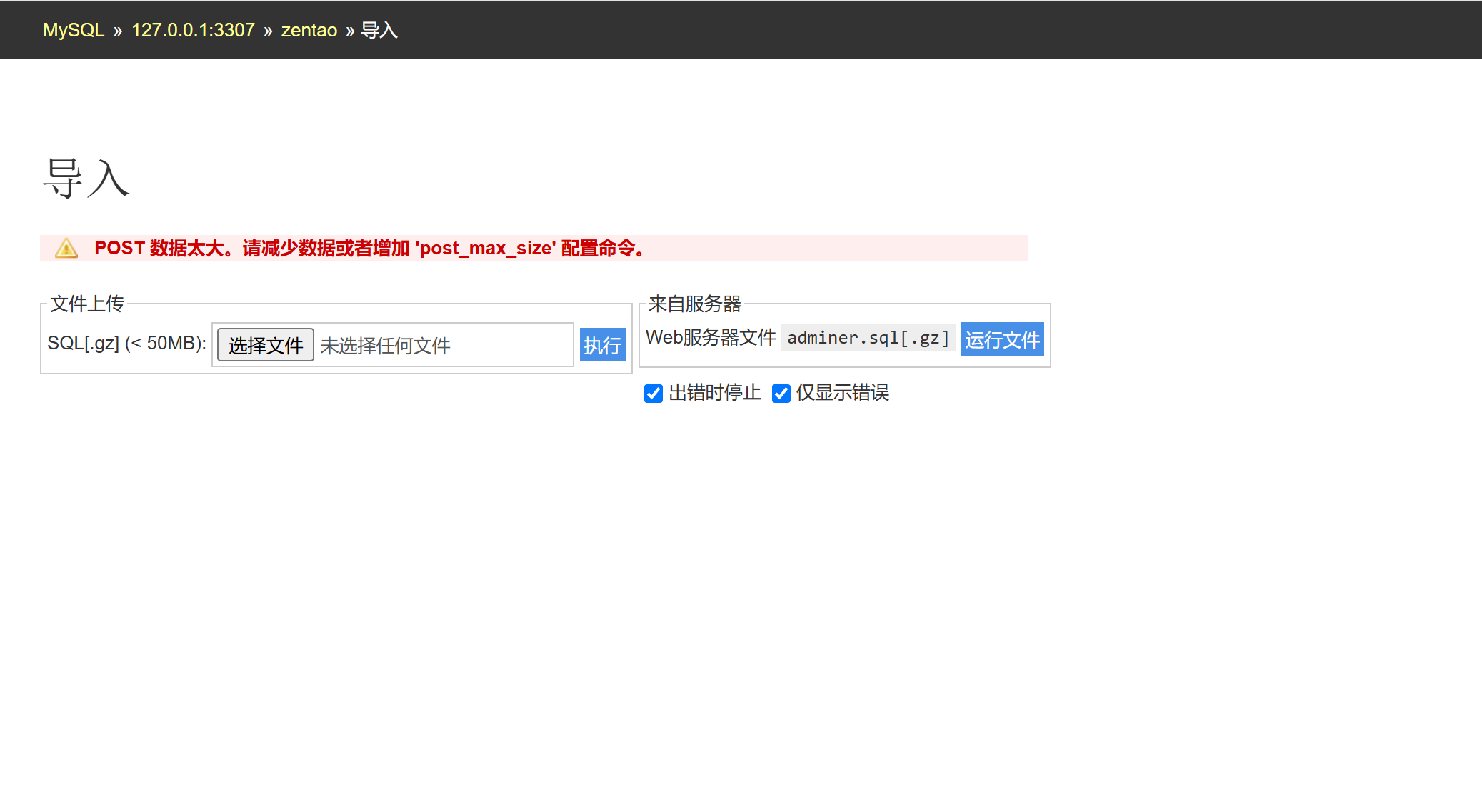
Task: Click the 来自服务器 fieldset legend
Action: point(694,304)
